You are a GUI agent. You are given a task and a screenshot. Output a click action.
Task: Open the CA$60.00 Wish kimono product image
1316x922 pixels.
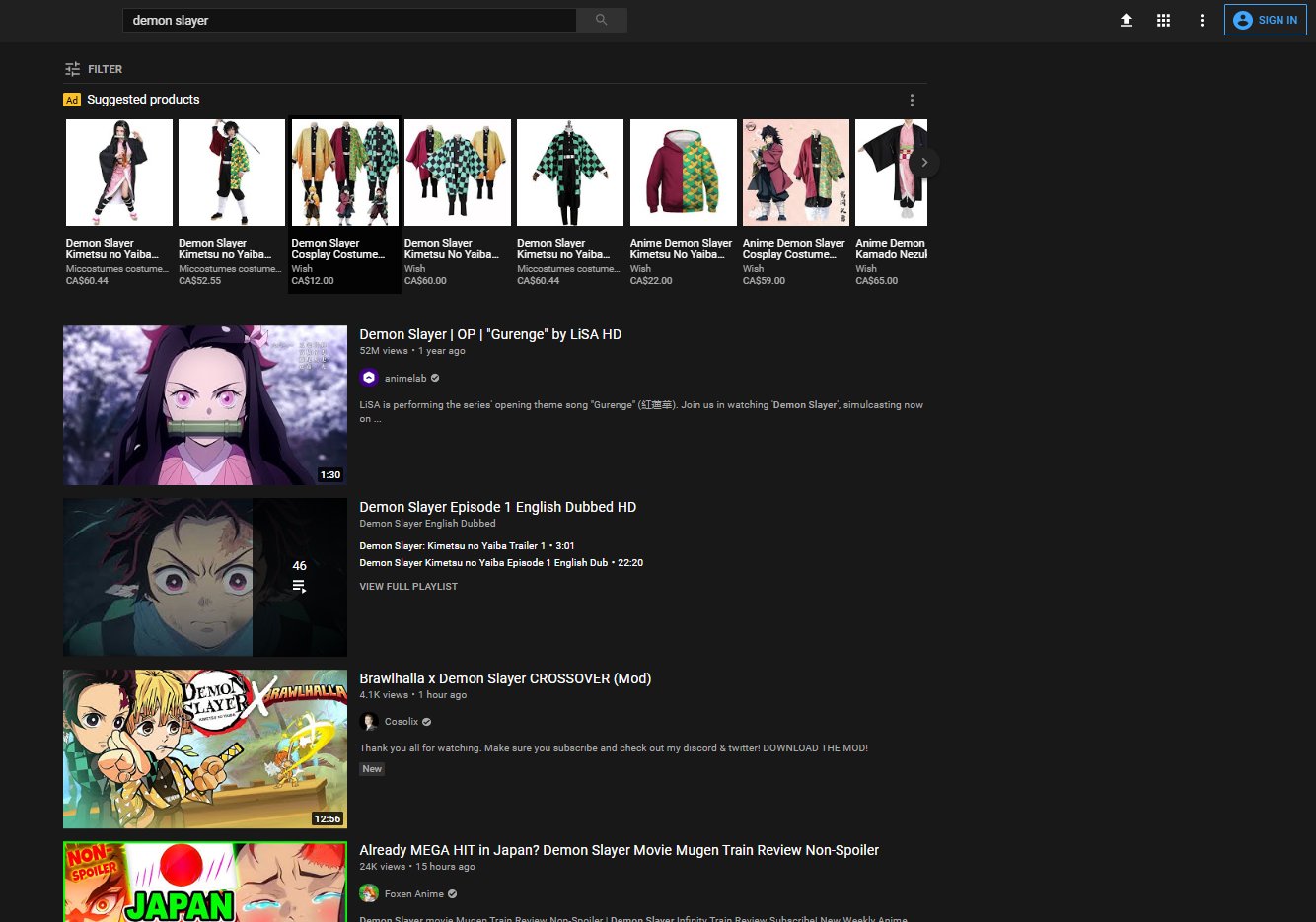pos(457,173)
